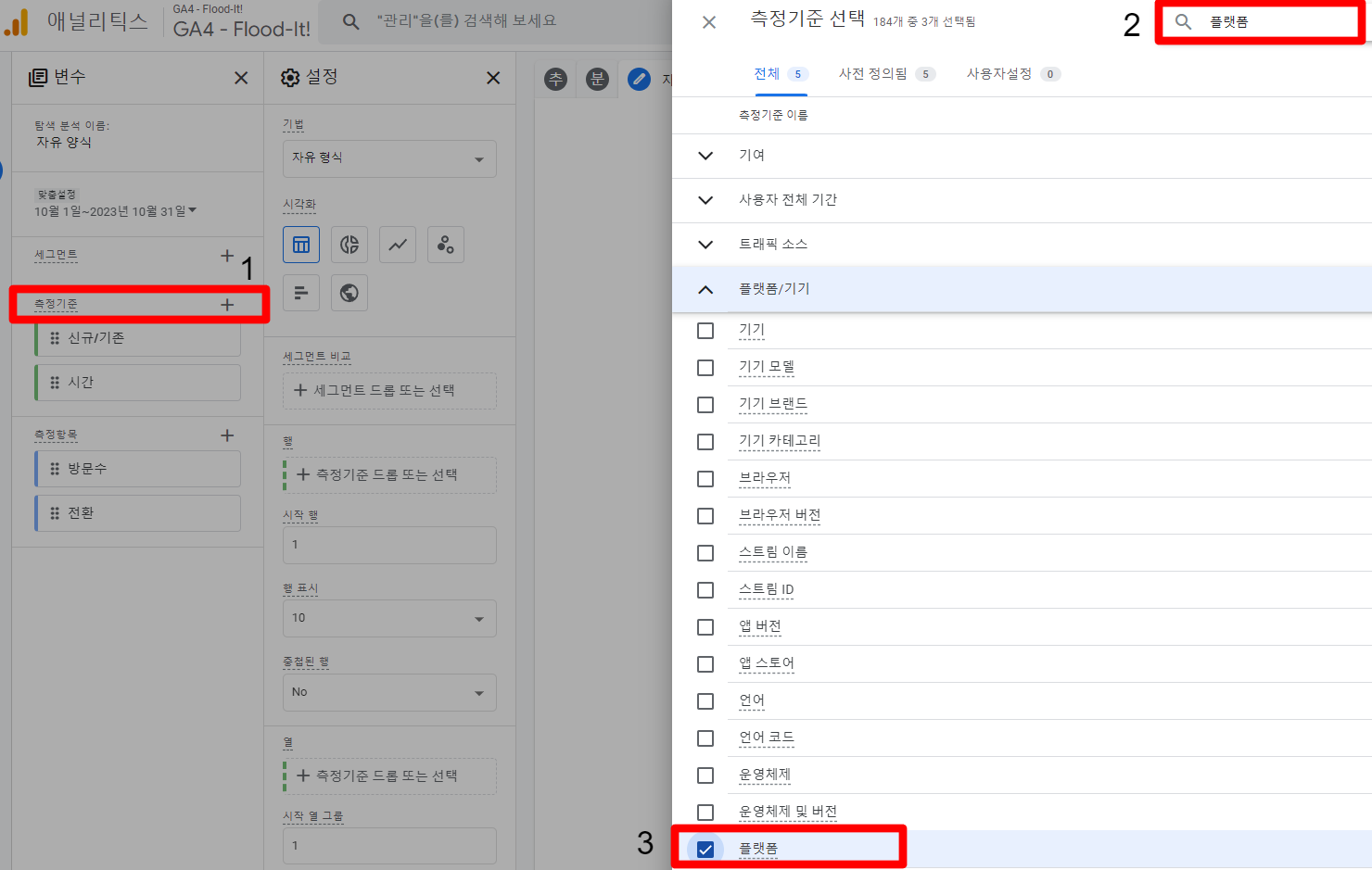Close the 측정기준 선택 panel
1372x870 pixels.
coord(709,22)
